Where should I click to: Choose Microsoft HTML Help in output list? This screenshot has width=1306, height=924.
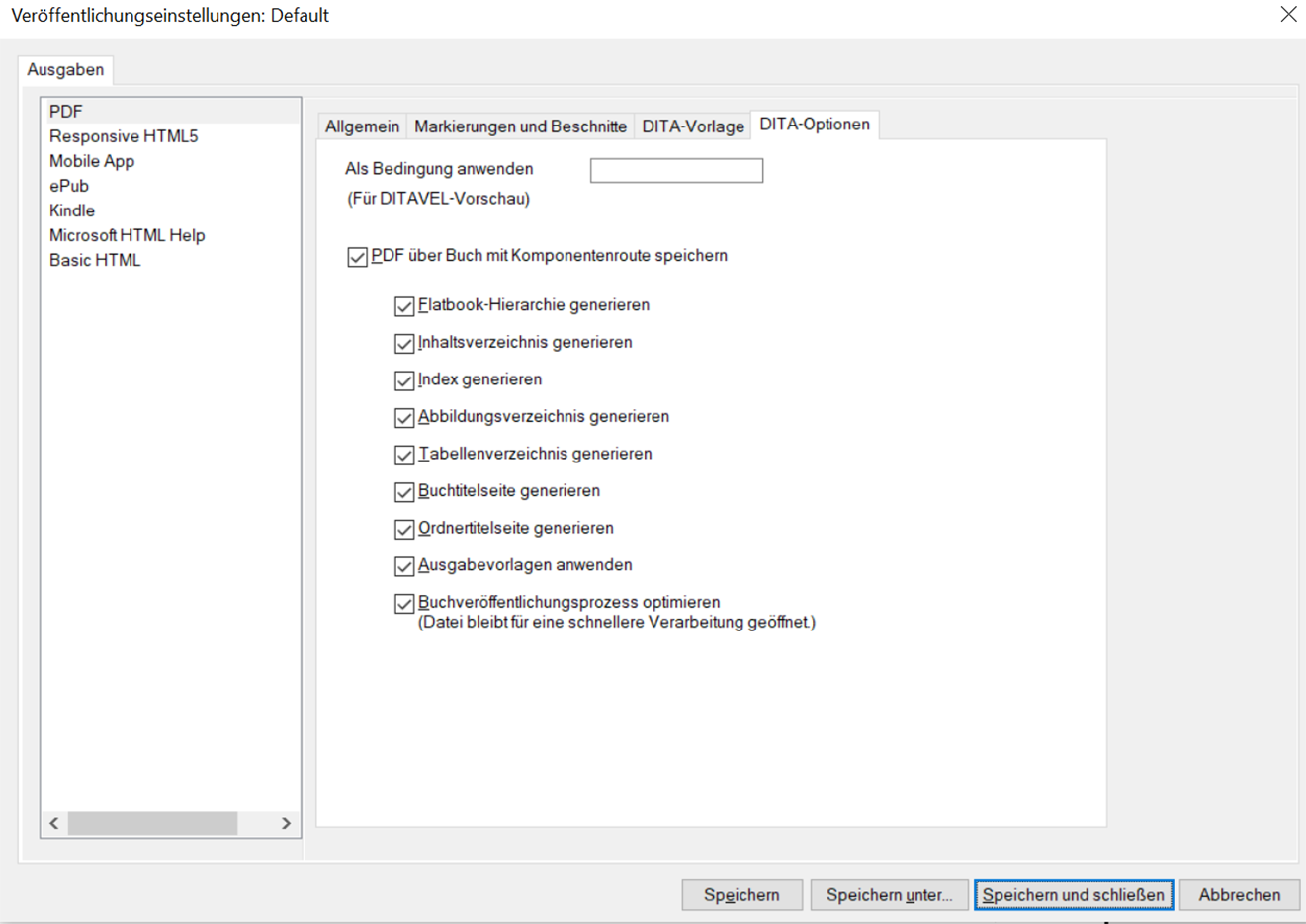[x=127, y=235]
